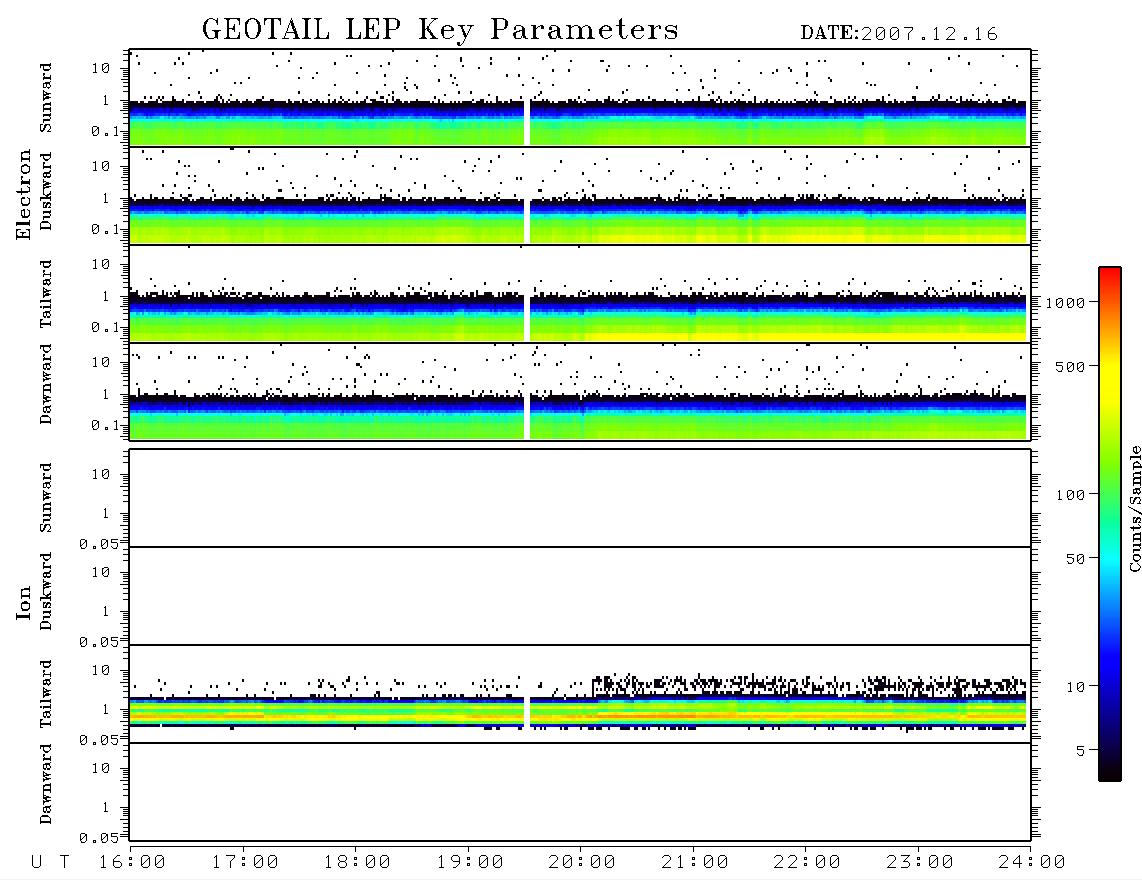Screen dimensions: 1142x880
Task: Click the Electron Tailward spectrogram panel
Action: [580, 294]
